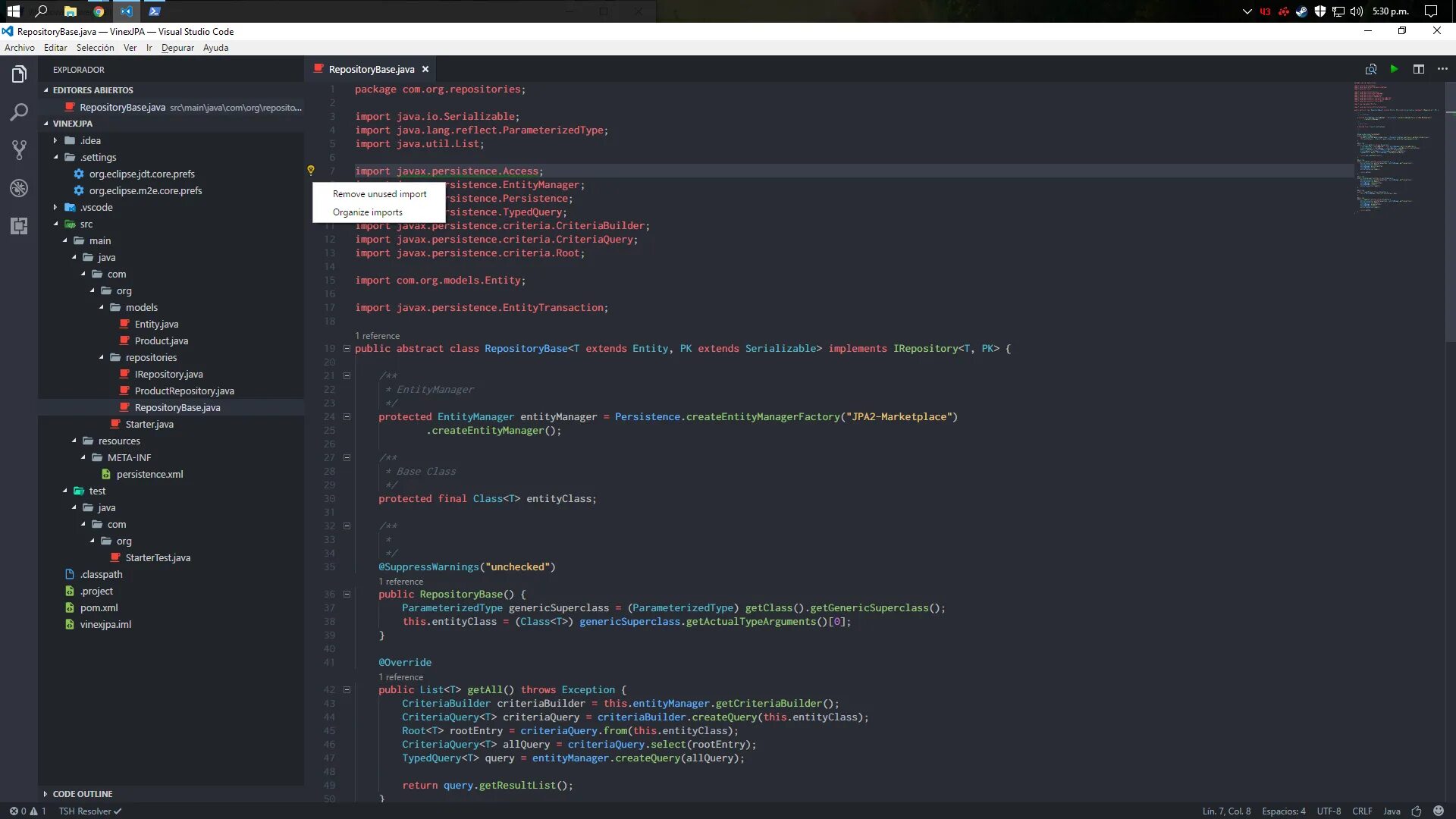Toggle collapse for line 36 code block
1456x819 pixels.
coord(347,594)
